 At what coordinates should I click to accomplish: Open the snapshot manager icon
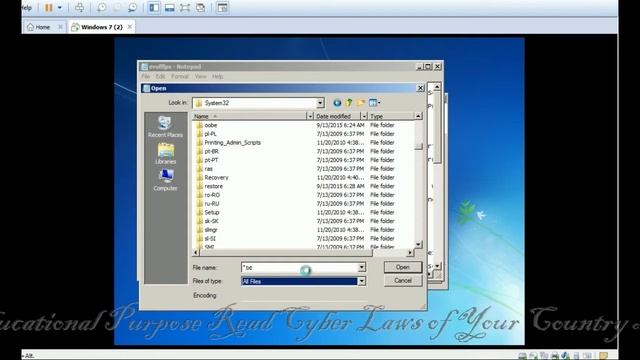pyautogui.click(x=132, y=8)
